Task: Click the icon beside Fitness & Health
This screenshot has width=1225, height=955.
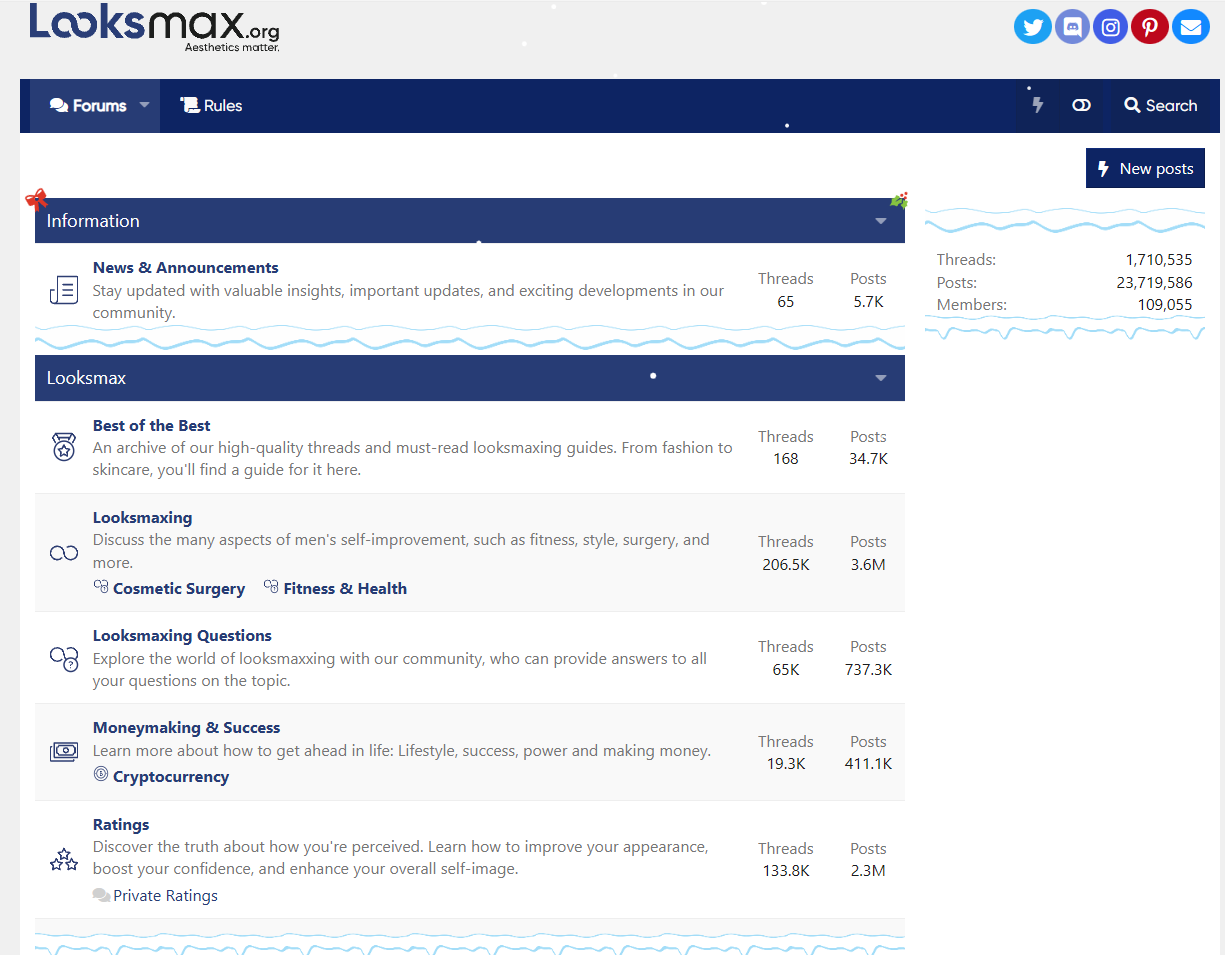Action: tap(271, 587)
